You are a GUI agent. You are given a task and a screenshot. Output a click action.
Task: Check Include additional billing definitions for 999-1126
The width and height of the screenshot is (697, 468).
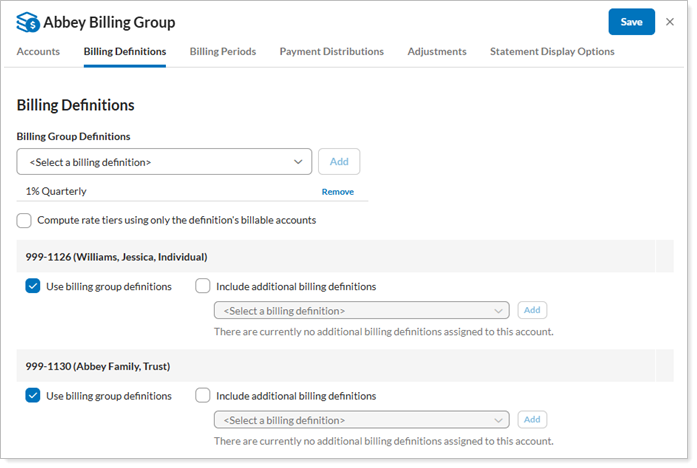203,286
